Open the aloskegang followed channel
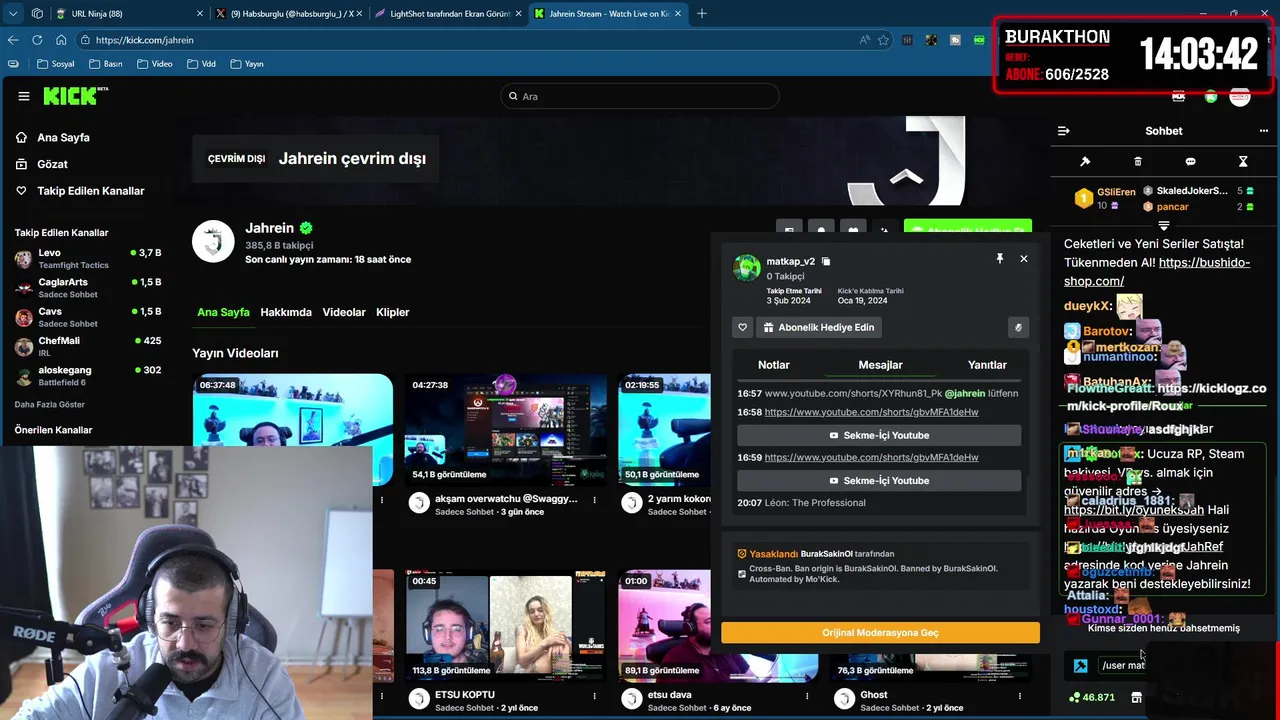Screen dimensions: 1280x720 pyautogui.click(x=88, y=376)
